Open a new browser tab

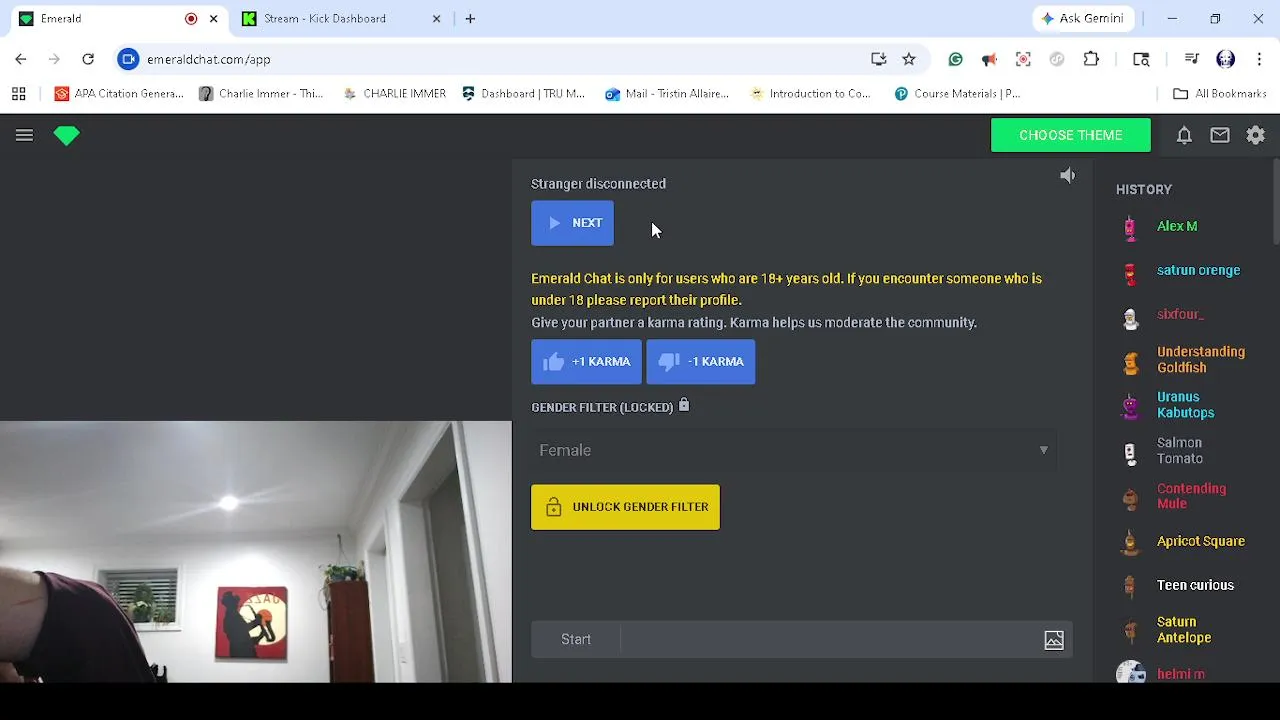coord(470,18)
